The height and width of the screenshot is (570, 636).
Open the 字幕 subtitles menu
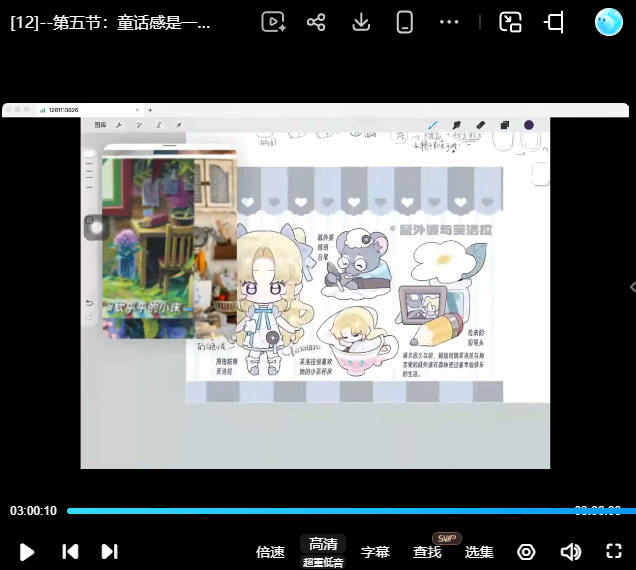coord(375,552)
